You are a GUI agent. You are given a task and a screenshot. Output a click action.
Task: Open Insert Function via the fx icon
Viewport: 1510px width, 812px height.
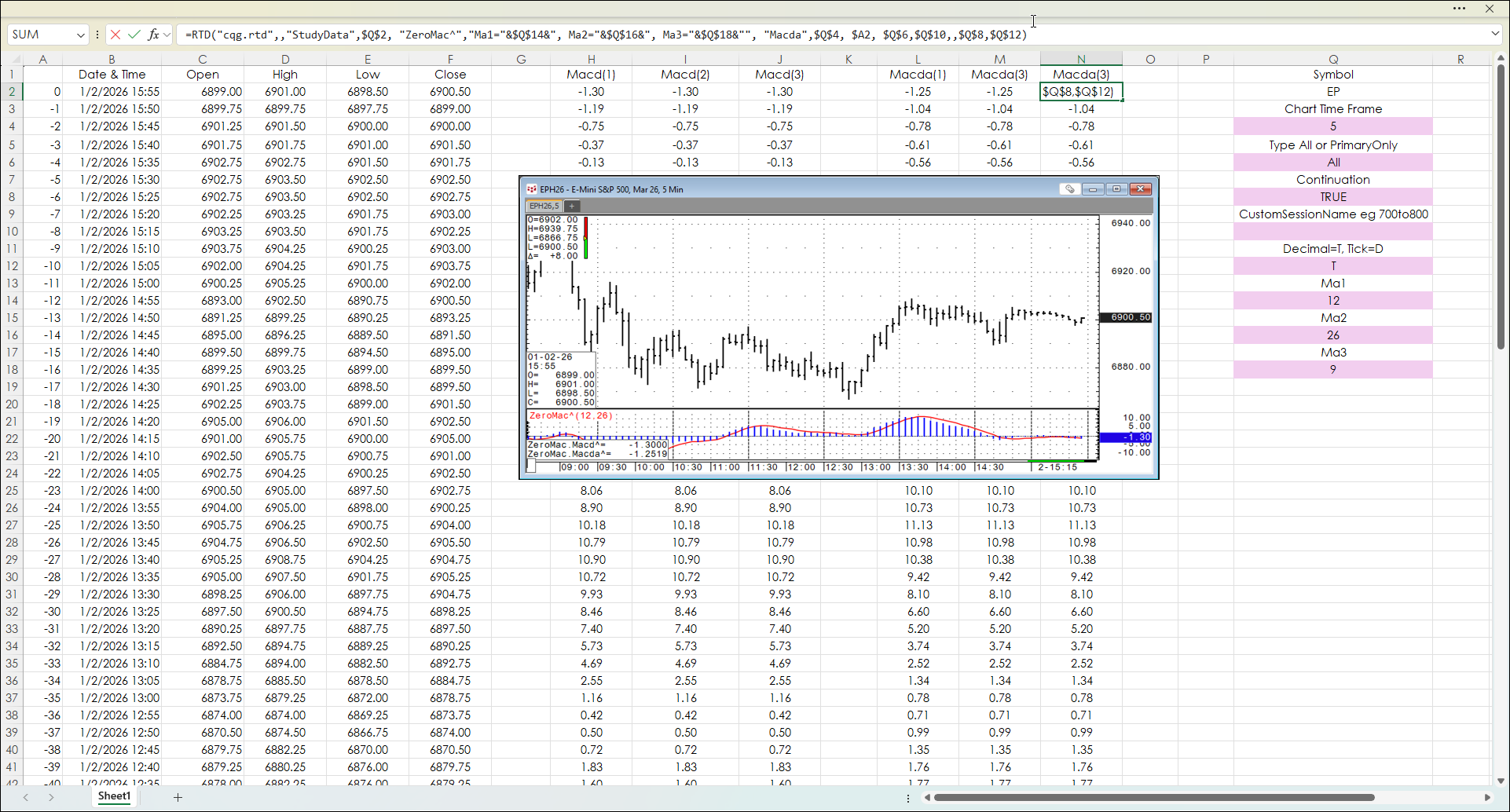(153, 35)
